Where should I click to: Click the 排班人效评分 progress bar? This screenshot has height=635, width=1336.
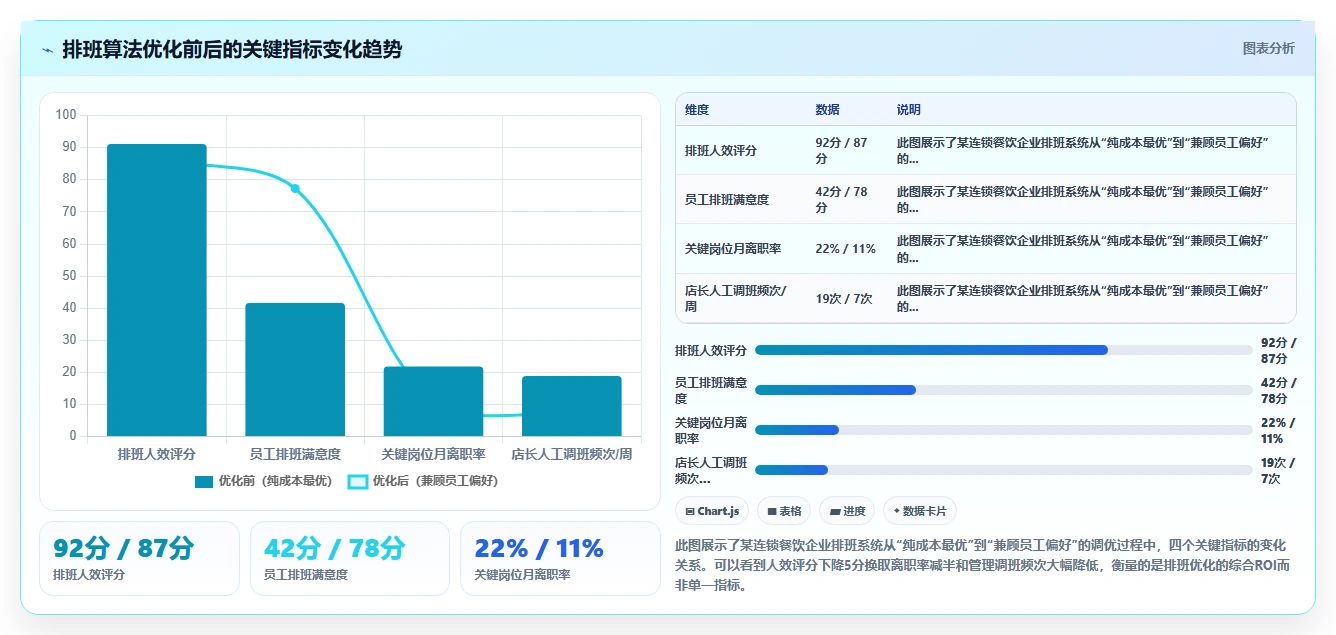click(x=1004, y=350)
